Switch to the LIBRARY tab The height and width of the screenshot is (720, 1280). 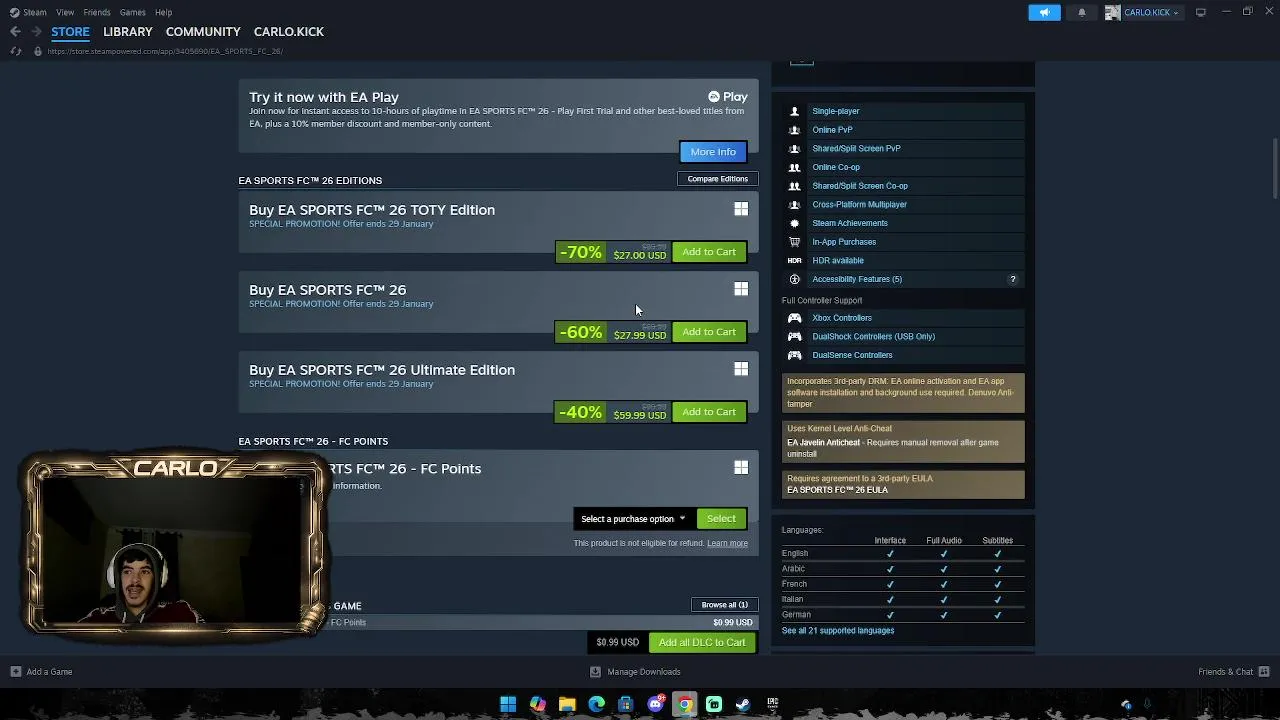[x=128, y=32]
